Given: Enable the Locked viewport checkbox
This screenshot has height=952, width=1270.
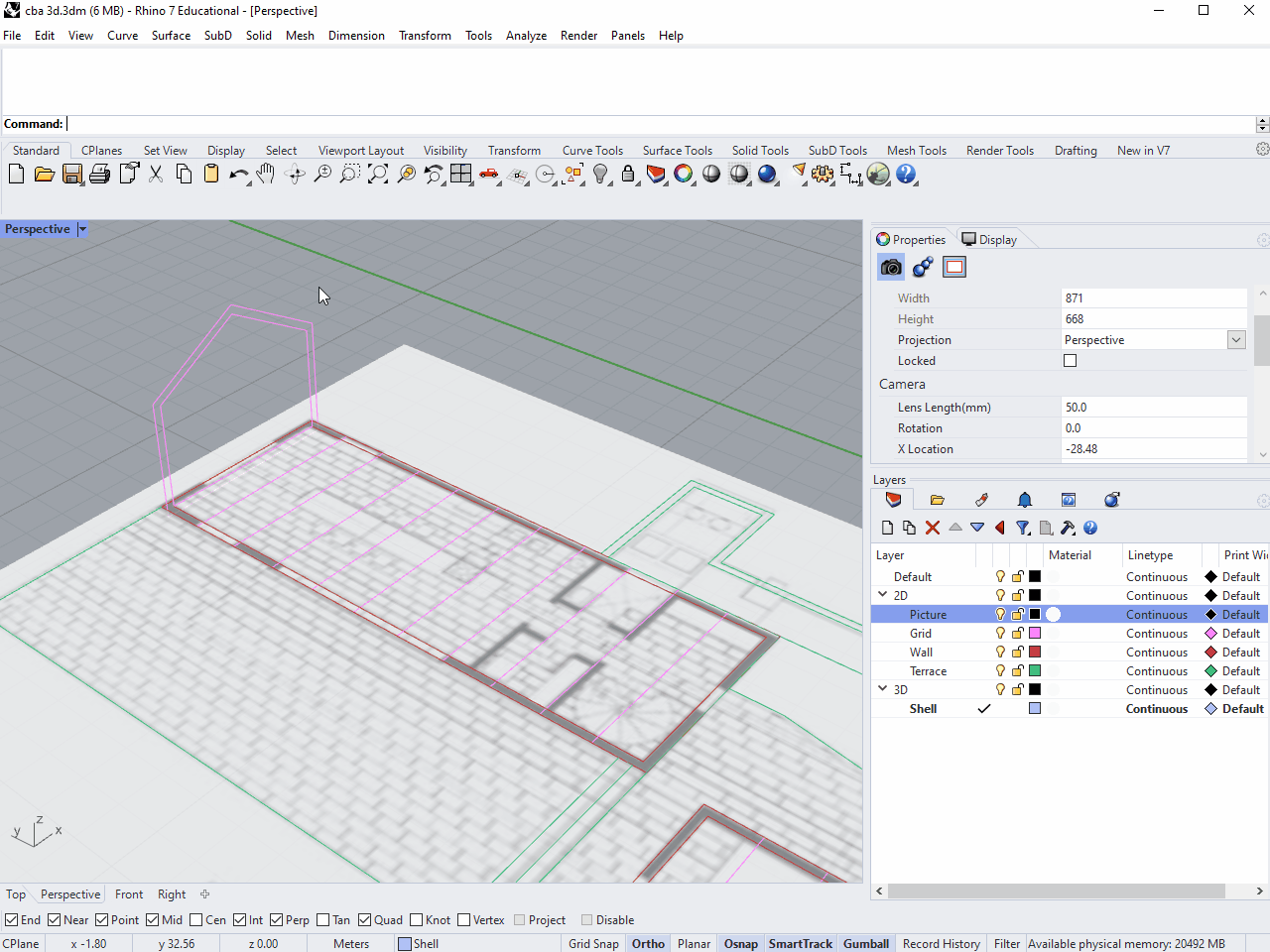Looking at the screenshot, I should click(1070, 361).
